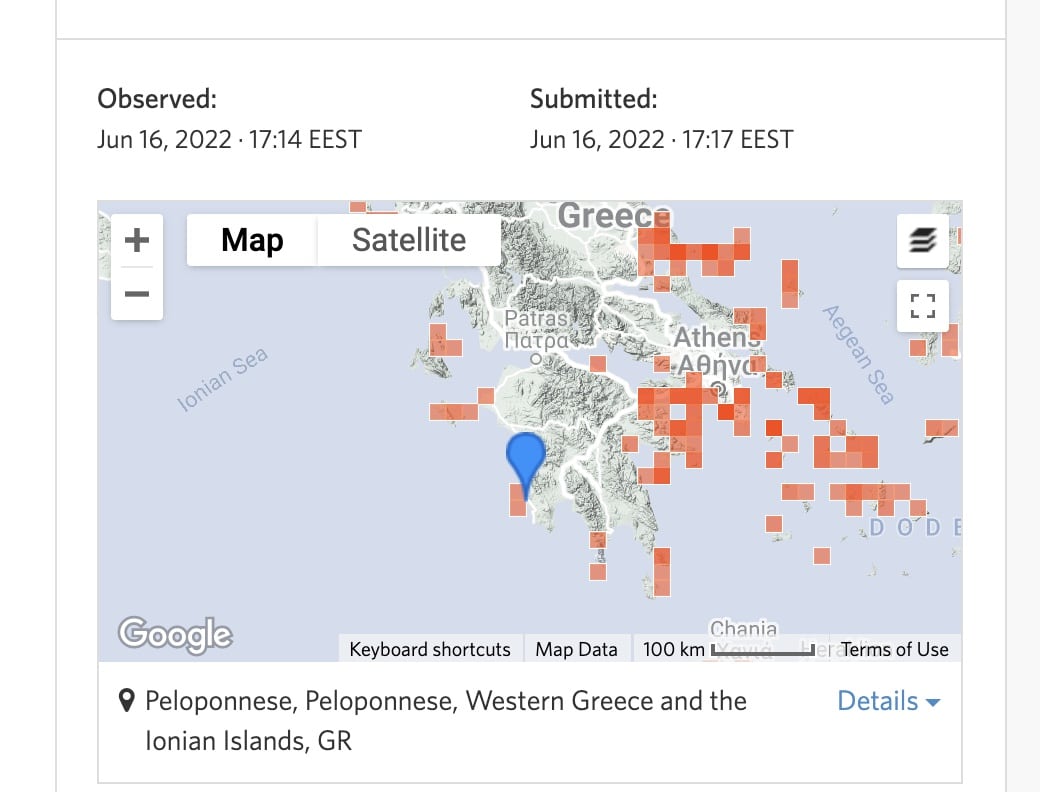Toggle fullscreen map view
This screenshot has width=1040, height=792.
pyautogui.click(x=922, y=306)
